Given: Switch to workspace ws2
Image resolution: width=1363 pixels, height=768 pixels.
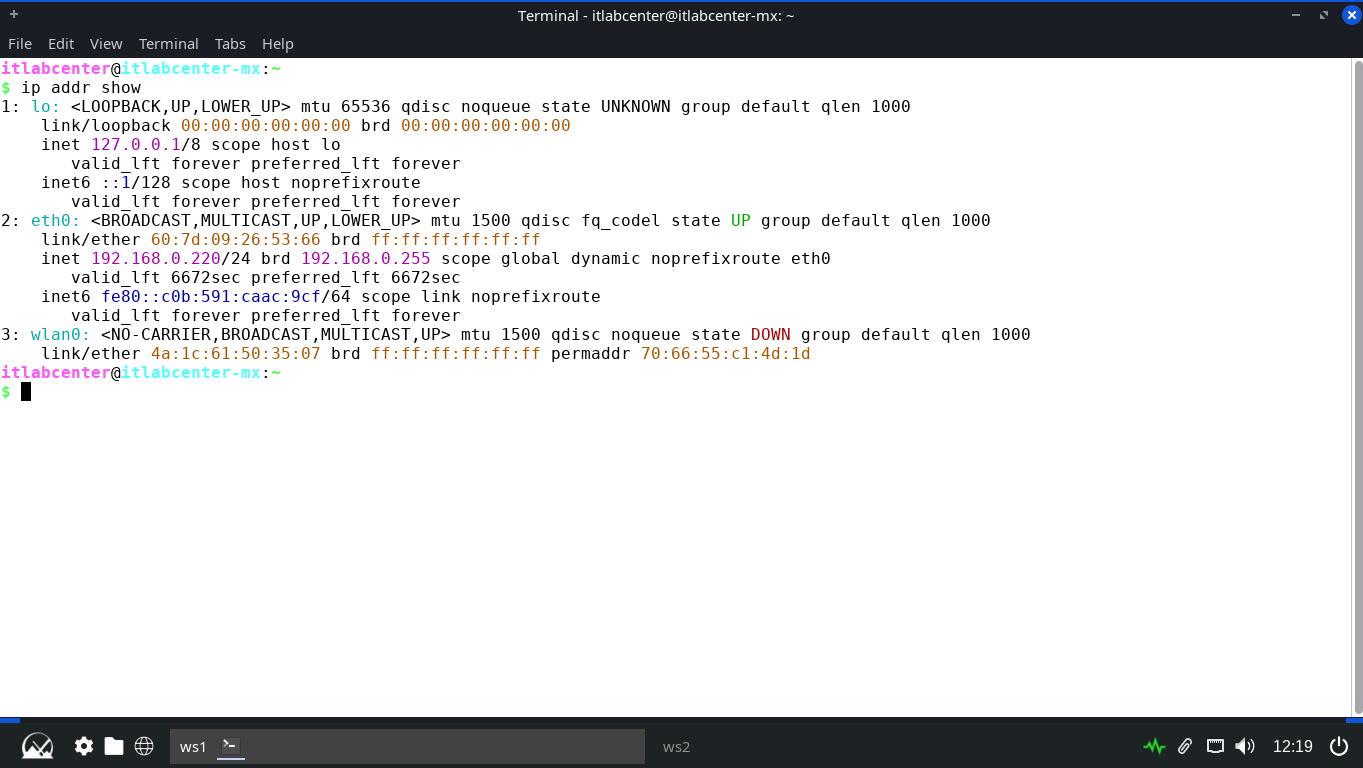Looking at the screenshot, I should tap(676, 746).
